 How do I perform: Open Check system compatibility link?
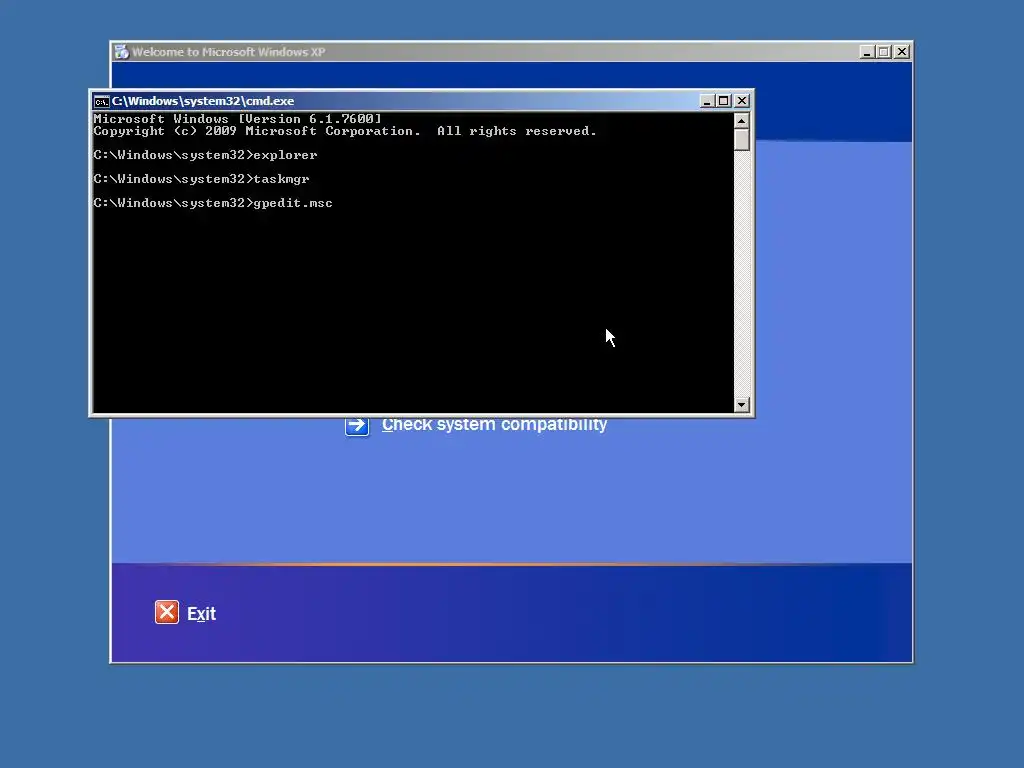pos(494,424)
